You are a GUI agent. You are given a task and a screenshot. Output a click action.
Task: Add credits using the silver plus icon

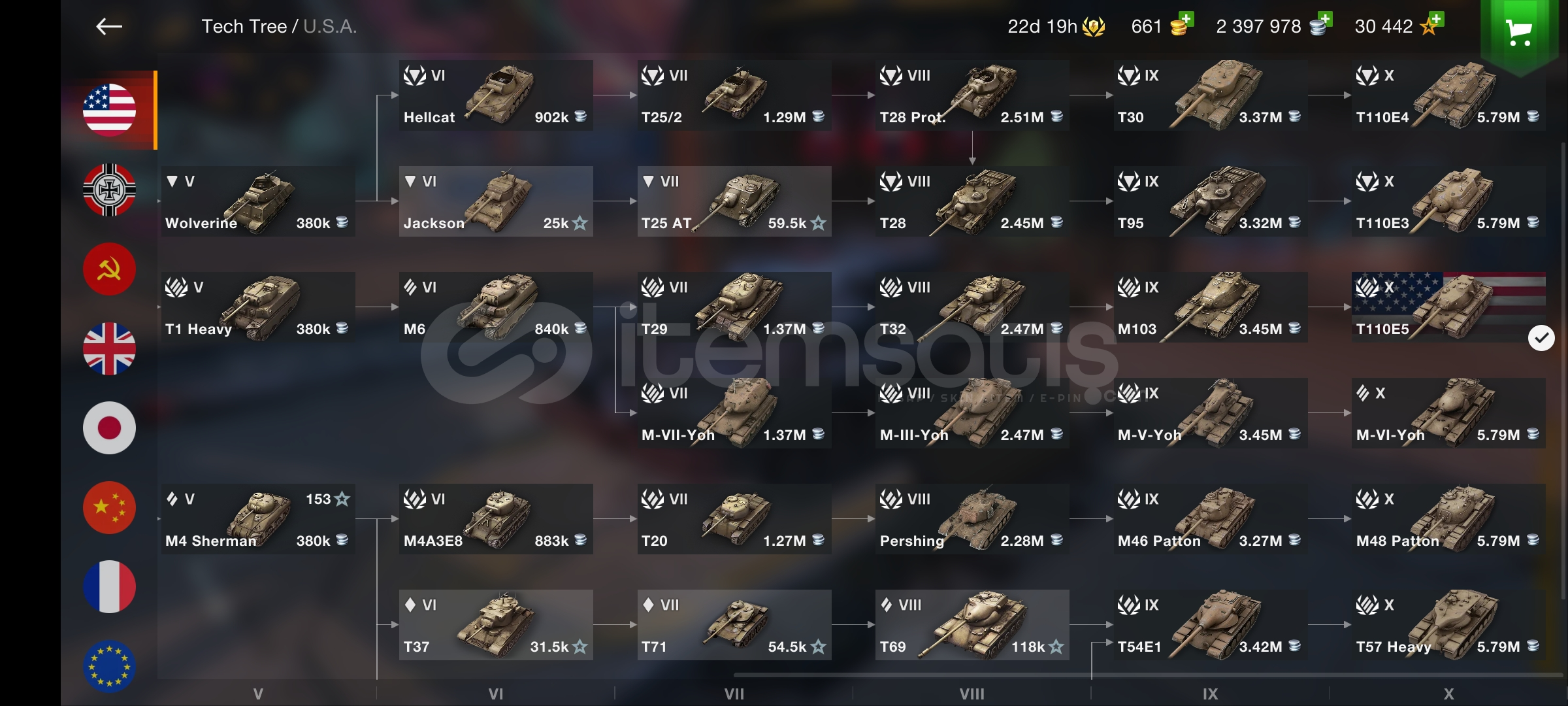[1320, 24]
